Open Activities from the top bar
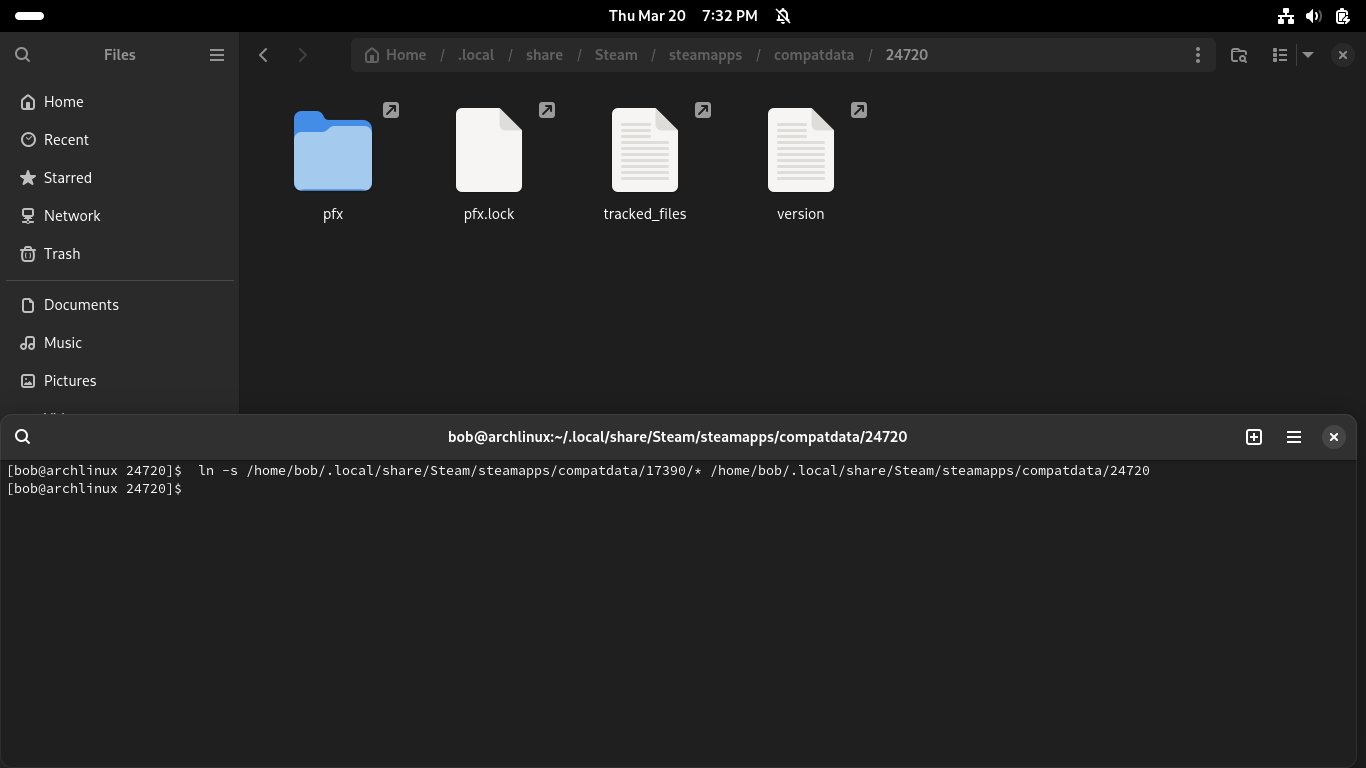The width and height of the screenshot is (1366, 768). point(30,16)
